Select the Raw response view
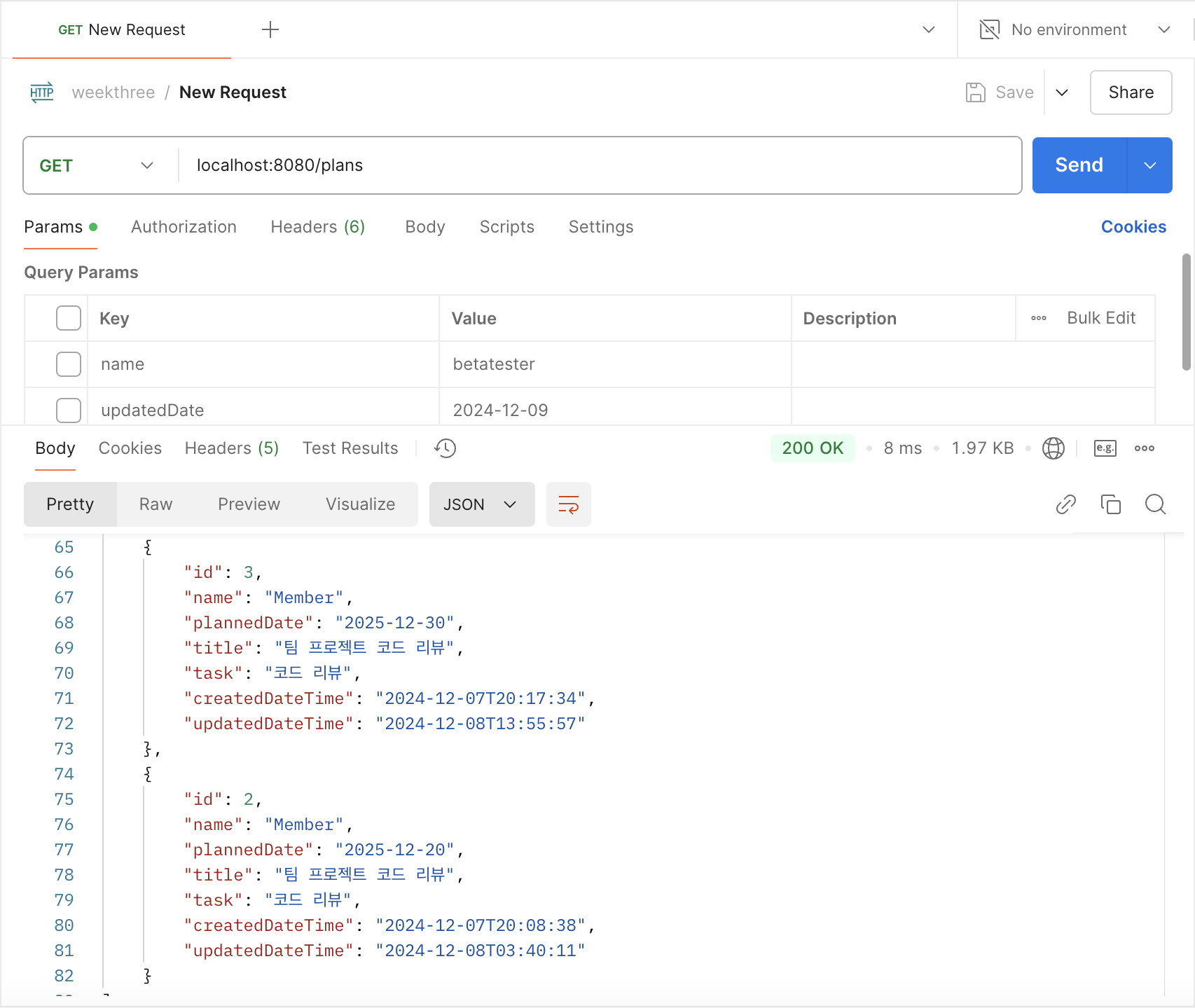The image size is (1195, 1008). [x=156, y=504]
